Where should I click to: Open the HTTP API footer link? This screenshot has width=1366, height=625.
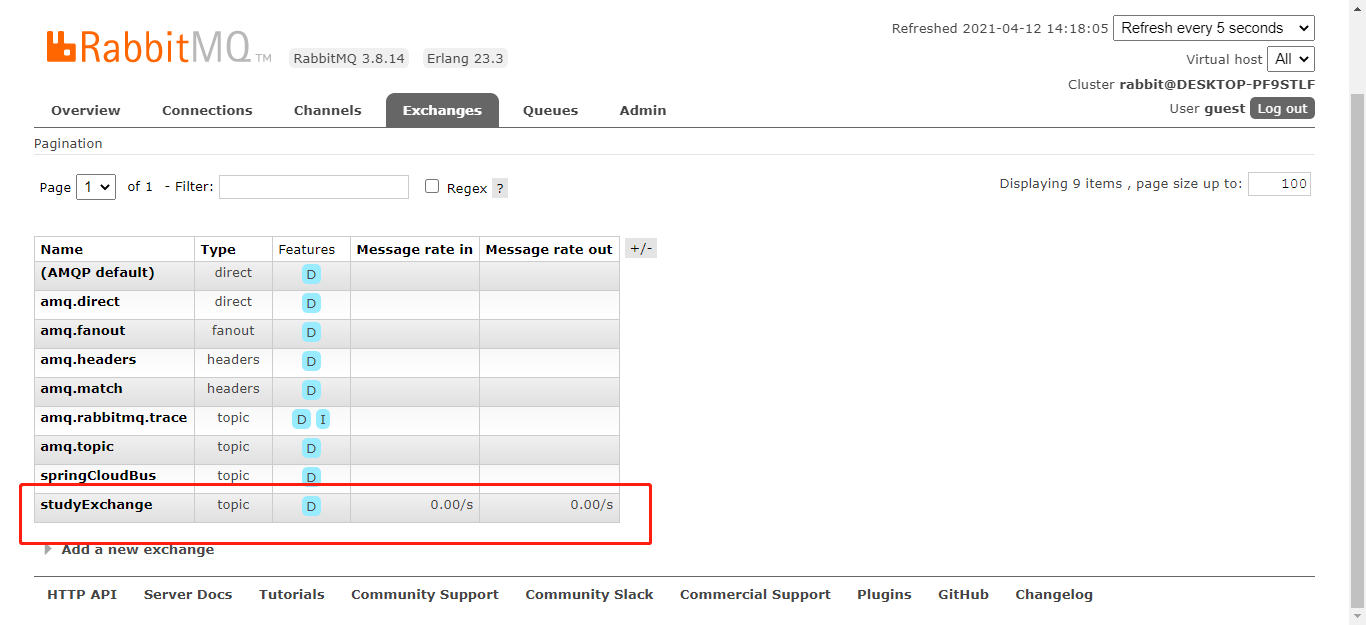point(82,594)
